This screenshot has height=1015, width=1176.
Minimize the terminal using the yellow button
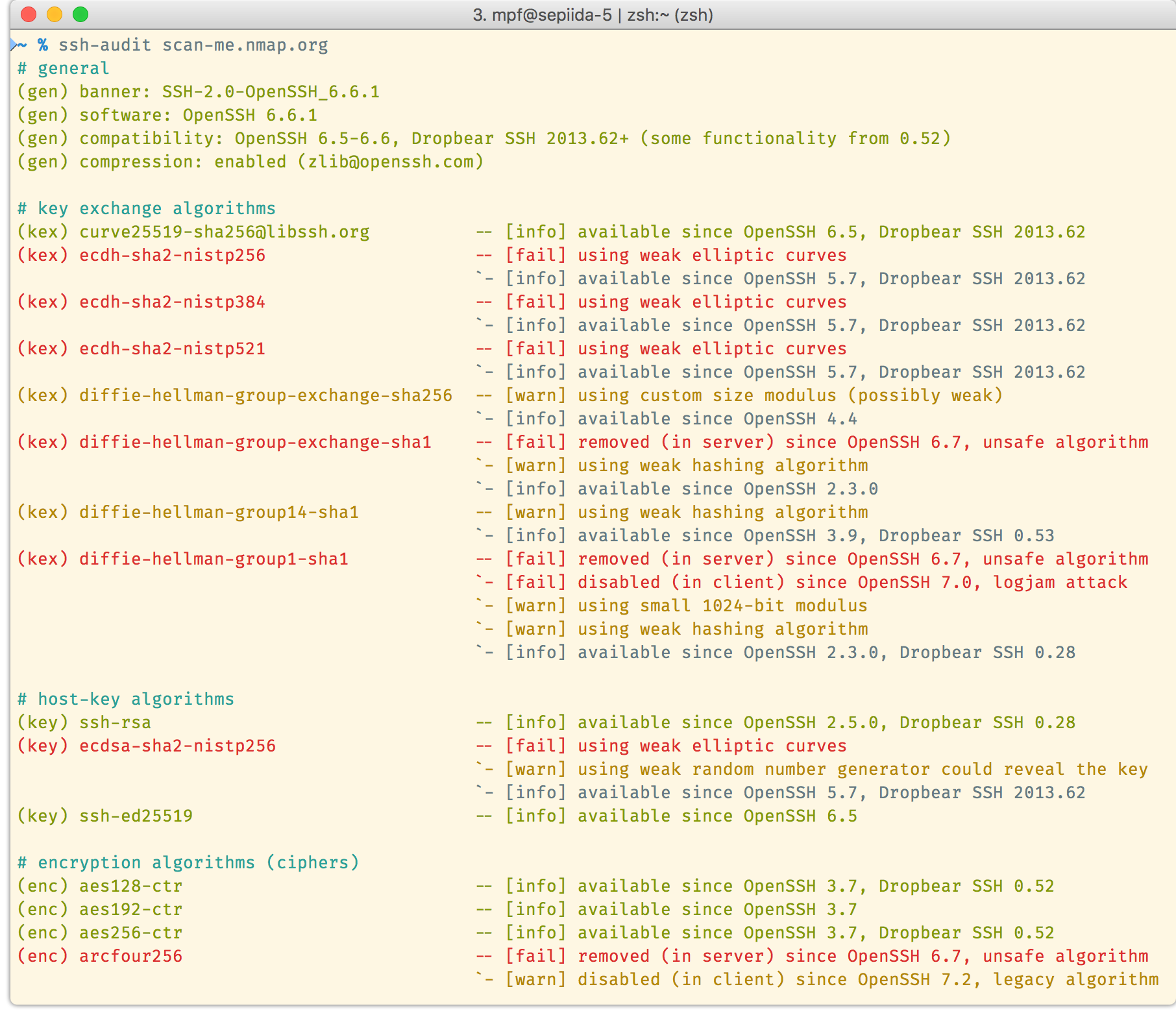pos(55,14)
